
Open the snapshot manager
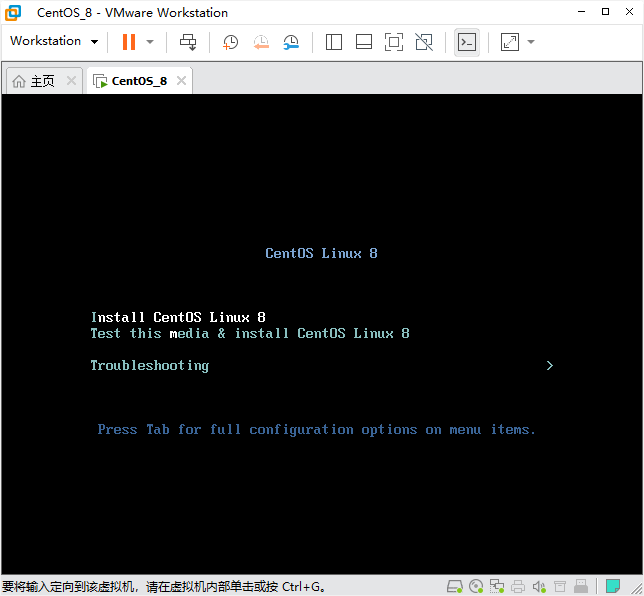tap(291, 42)
